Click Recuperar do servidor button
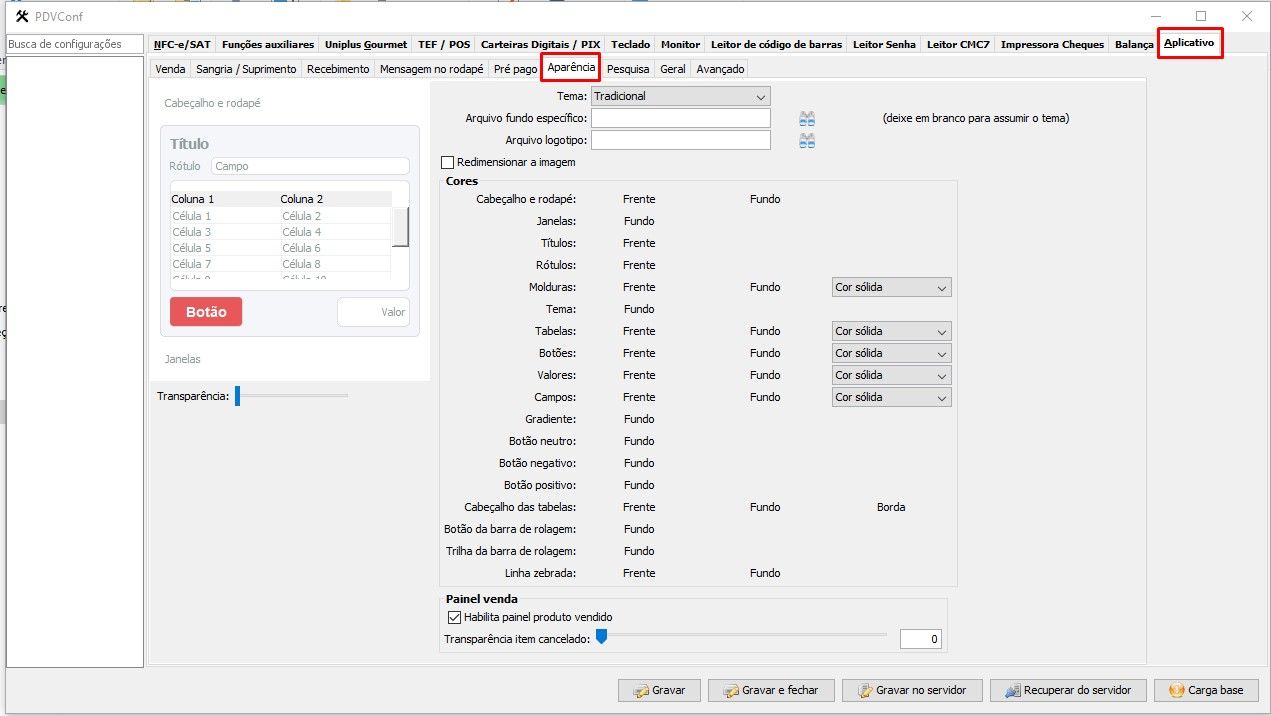 1068,690
